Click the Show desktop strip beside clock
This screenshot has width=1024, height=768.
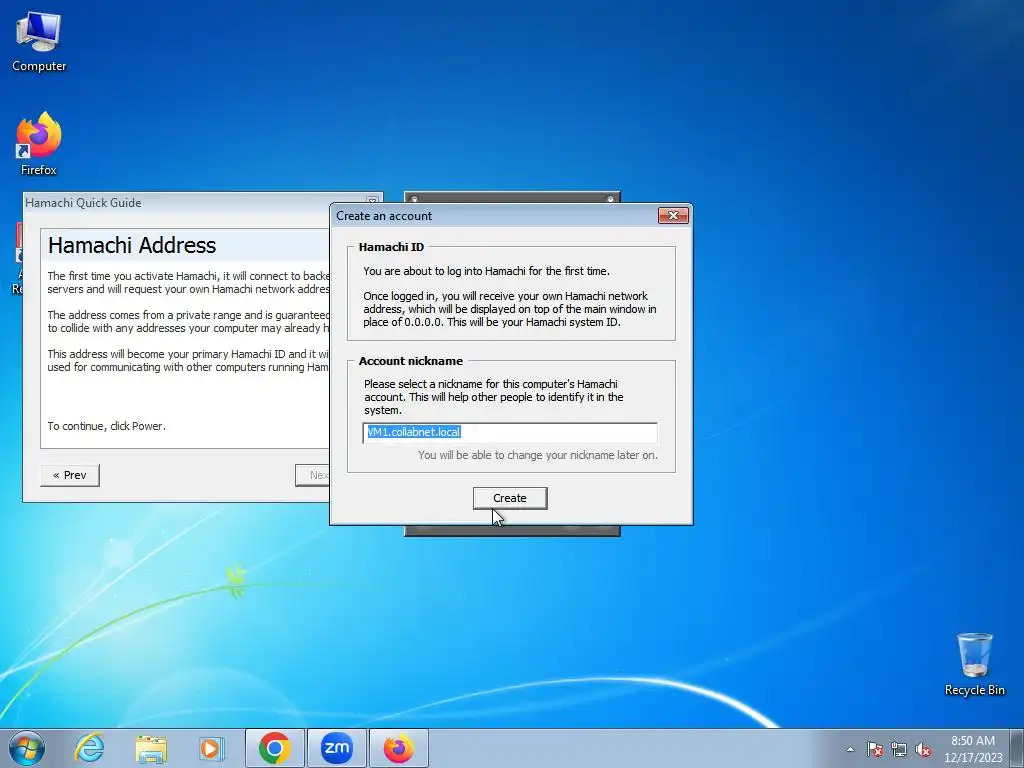click(x=1019, y=748)
